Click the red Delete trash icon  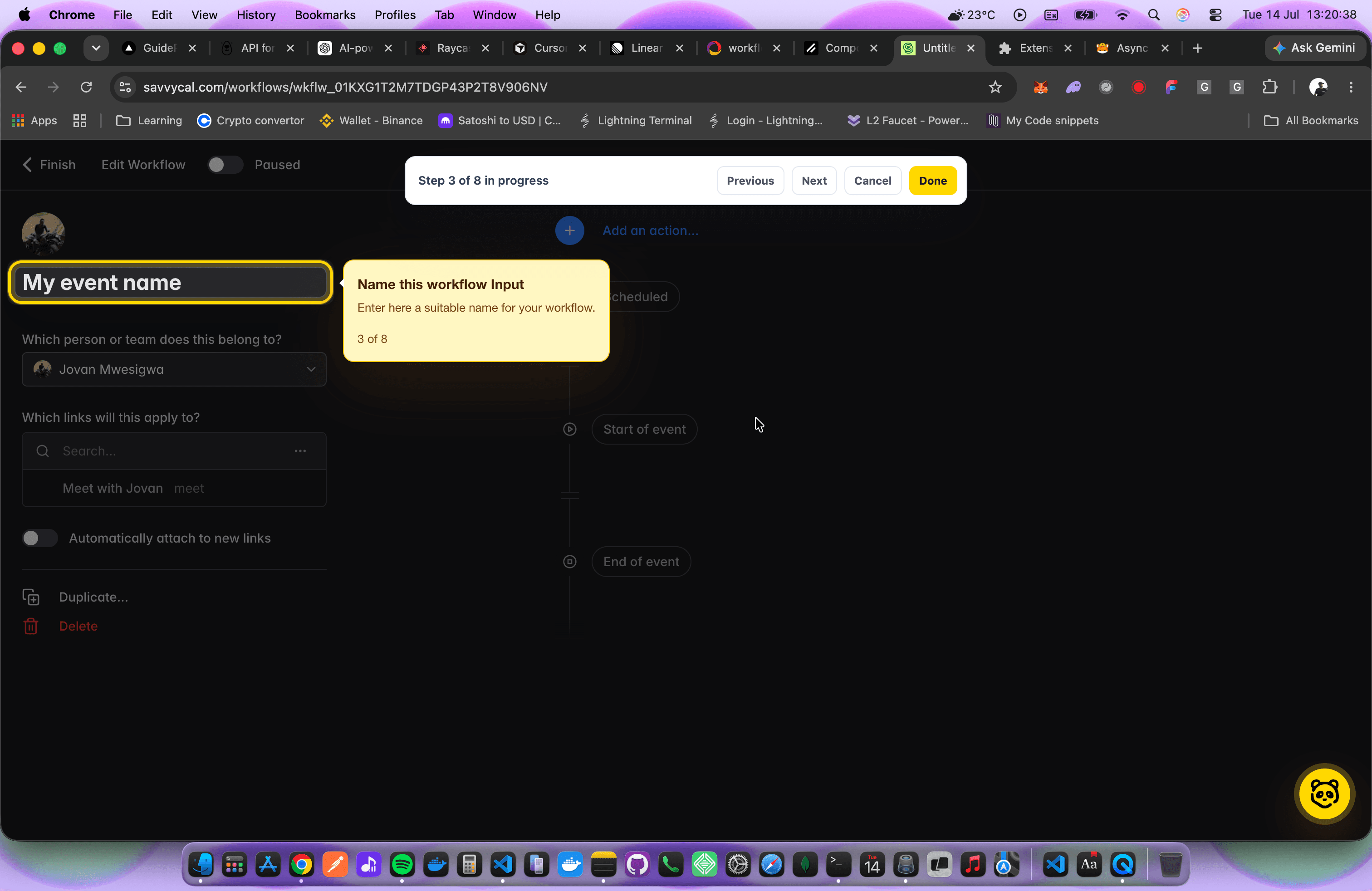31,626
